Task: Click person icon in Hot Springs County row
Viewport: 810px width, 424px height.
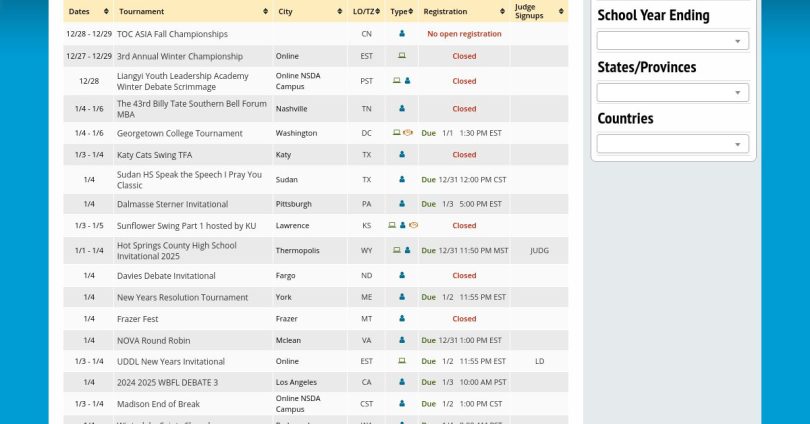Action: coord(407,250)
